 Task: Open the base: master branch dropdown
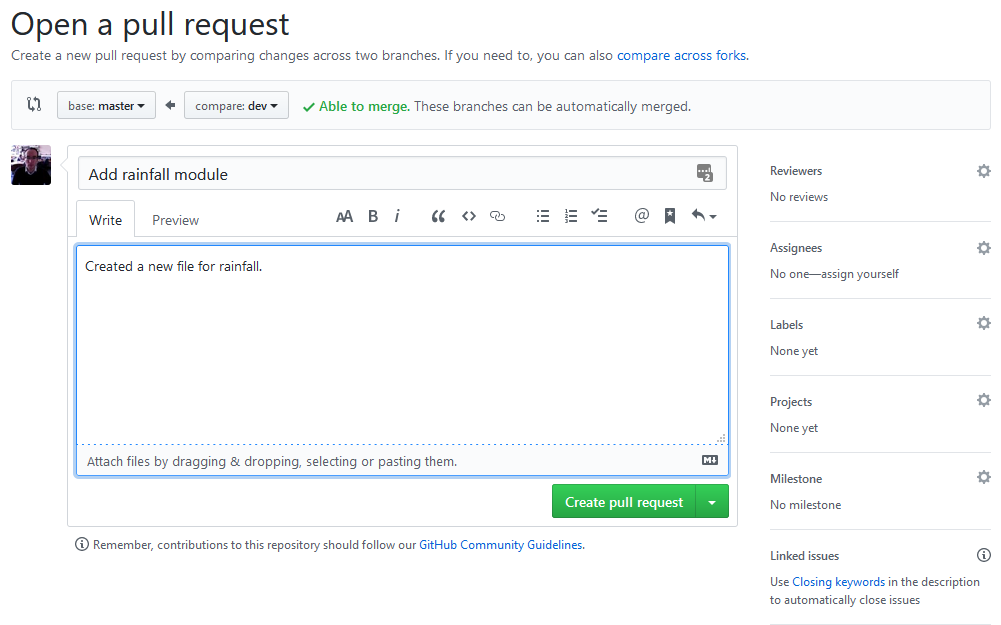tap(106, 103)
